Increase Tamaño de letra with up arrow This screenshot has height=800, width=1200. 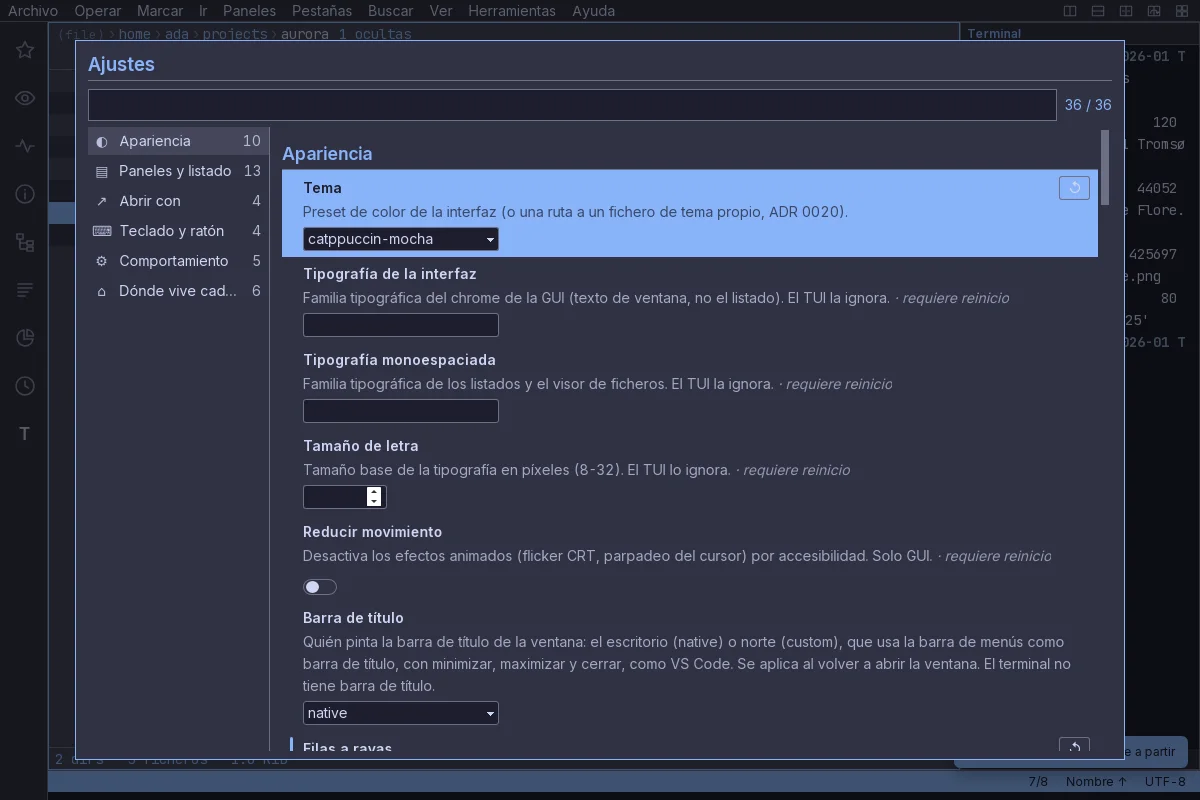point(374,491)
